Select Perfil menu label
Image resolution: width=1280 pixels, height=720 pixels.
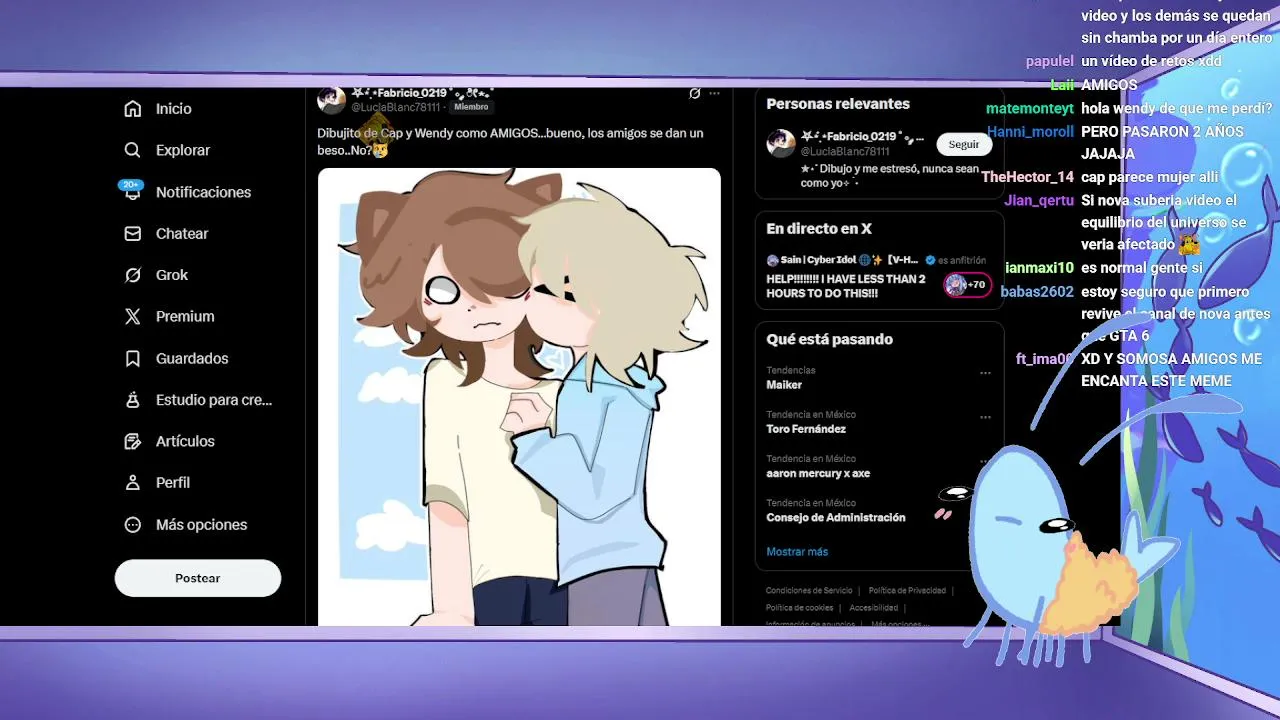pos(173,482)
